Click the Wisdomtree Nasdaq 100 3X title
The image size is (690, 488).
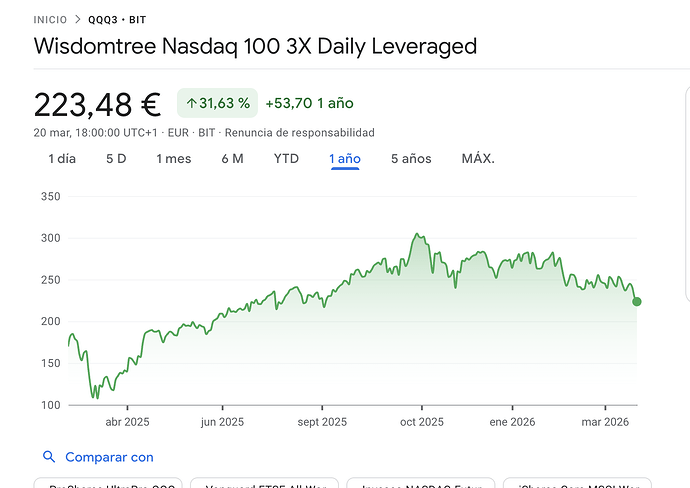pos(255,46)
